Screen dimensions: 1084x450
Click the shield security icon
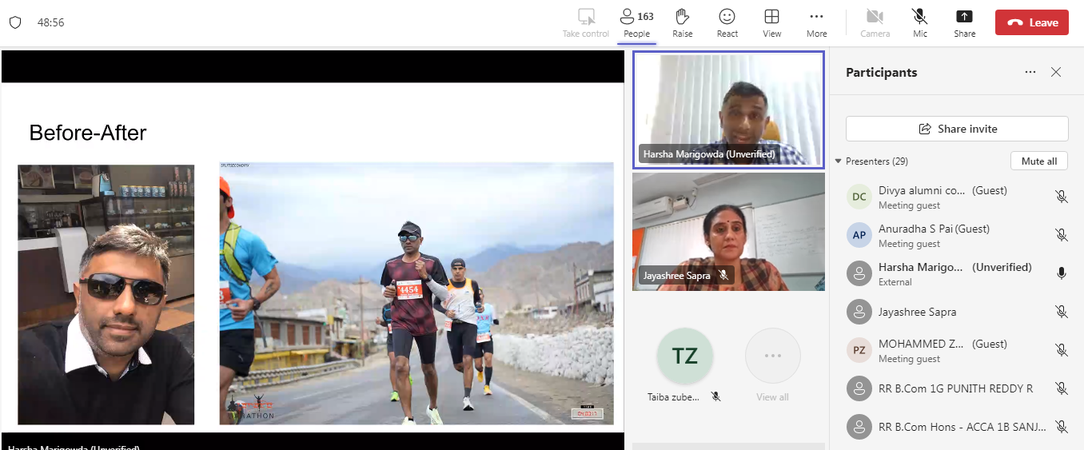point(15,22)
